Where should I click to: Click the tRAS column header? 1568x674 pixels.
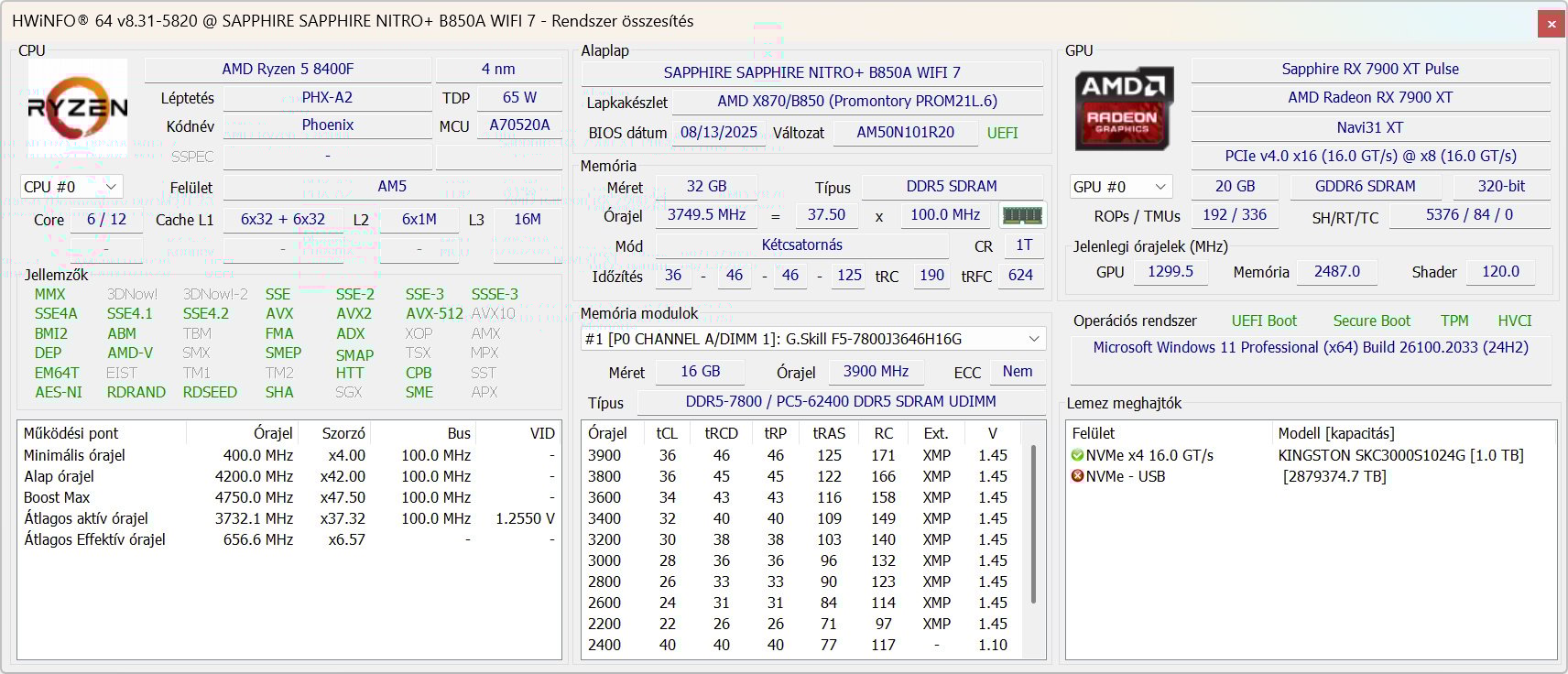[829, 433]
